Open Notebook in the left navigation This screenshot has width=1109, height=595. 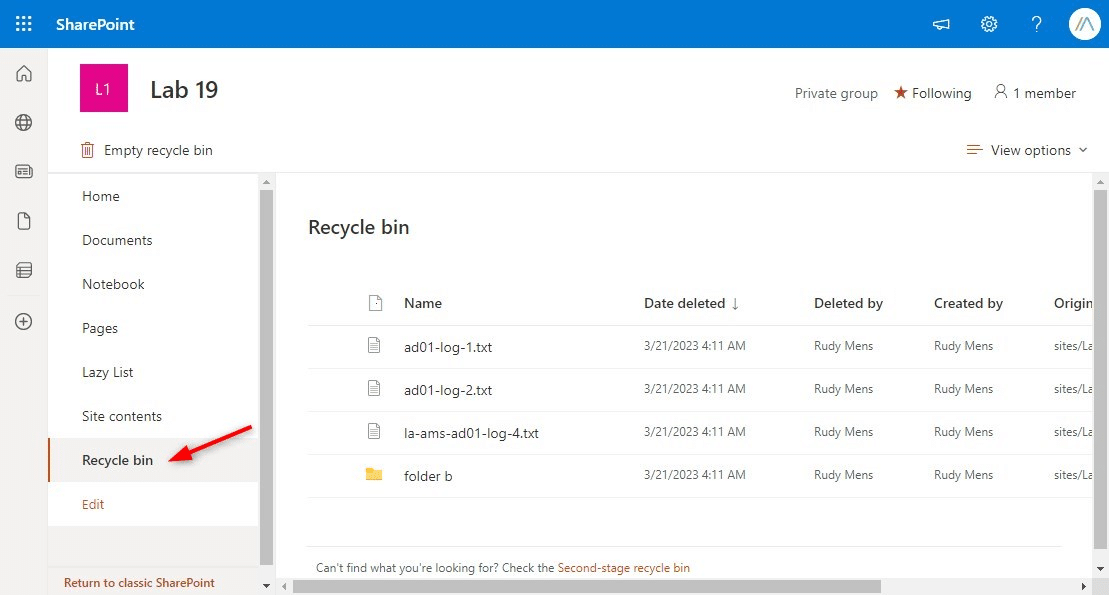(113, 284)
